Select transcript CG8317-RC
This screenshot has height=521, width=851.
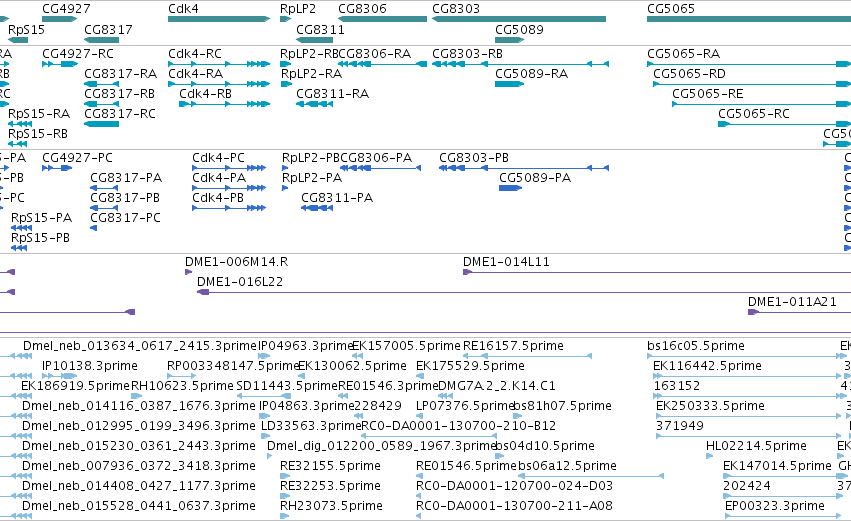[120, 114]
